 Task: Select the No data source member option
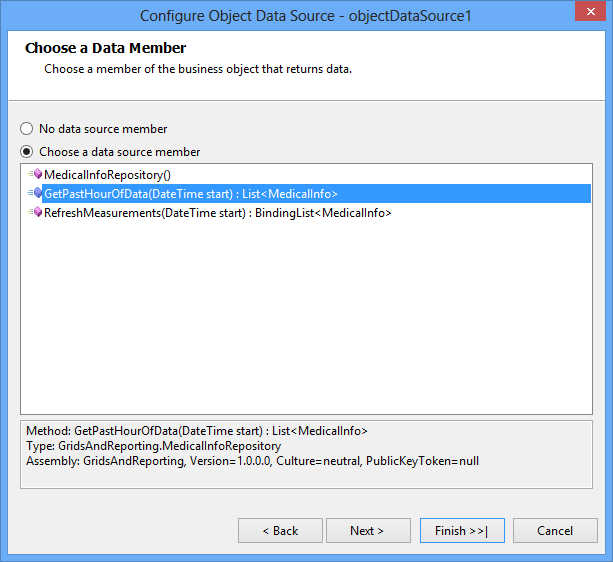27,129
